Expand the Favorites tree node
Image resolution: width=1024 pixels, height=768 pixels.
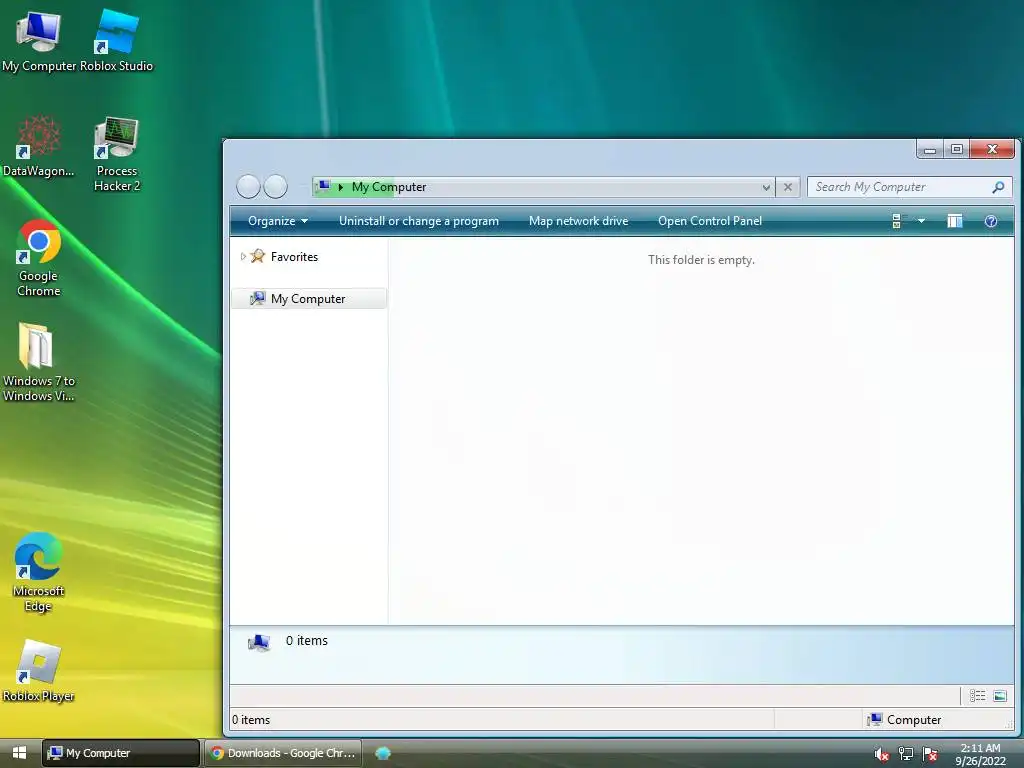click(243, 257)
